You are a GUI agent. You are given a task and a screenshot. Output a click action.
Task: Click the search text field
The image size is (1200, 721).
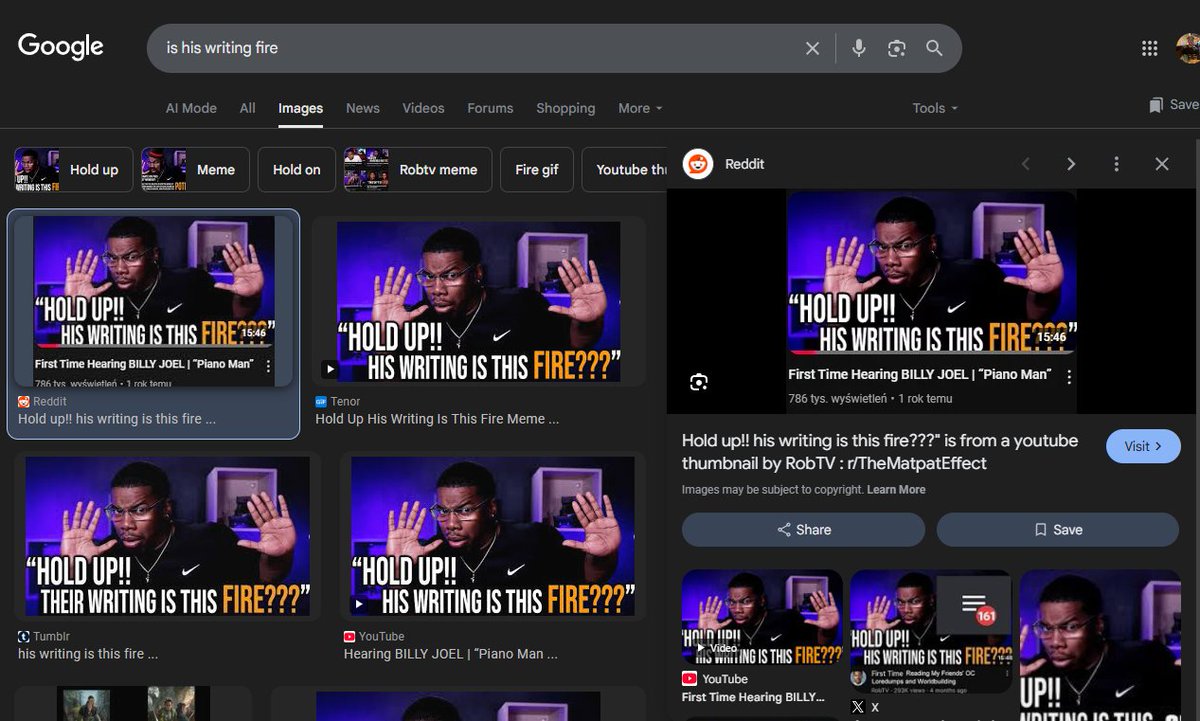point(480,48)
